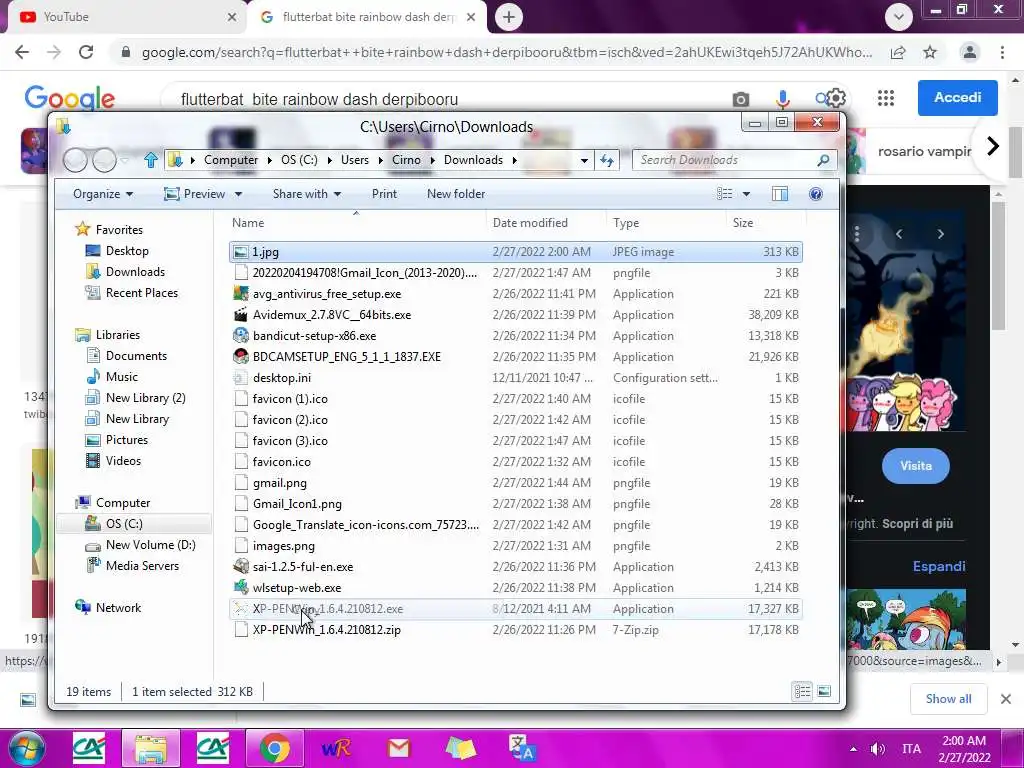Select the flutterbat bite rainbow dash tab
The width and height of the screenshot is (1024, 768).
click(x=367, y=17)
